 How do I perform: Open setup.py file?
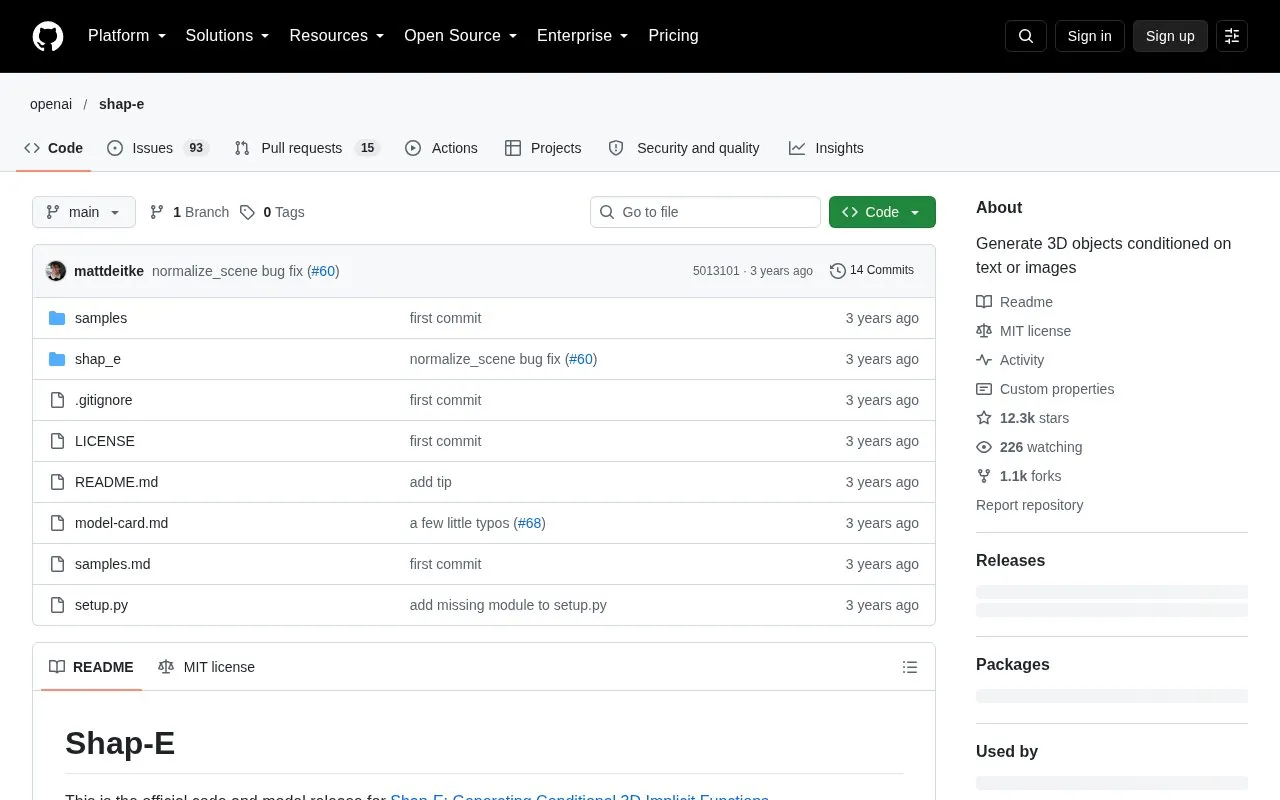(101, 605)
